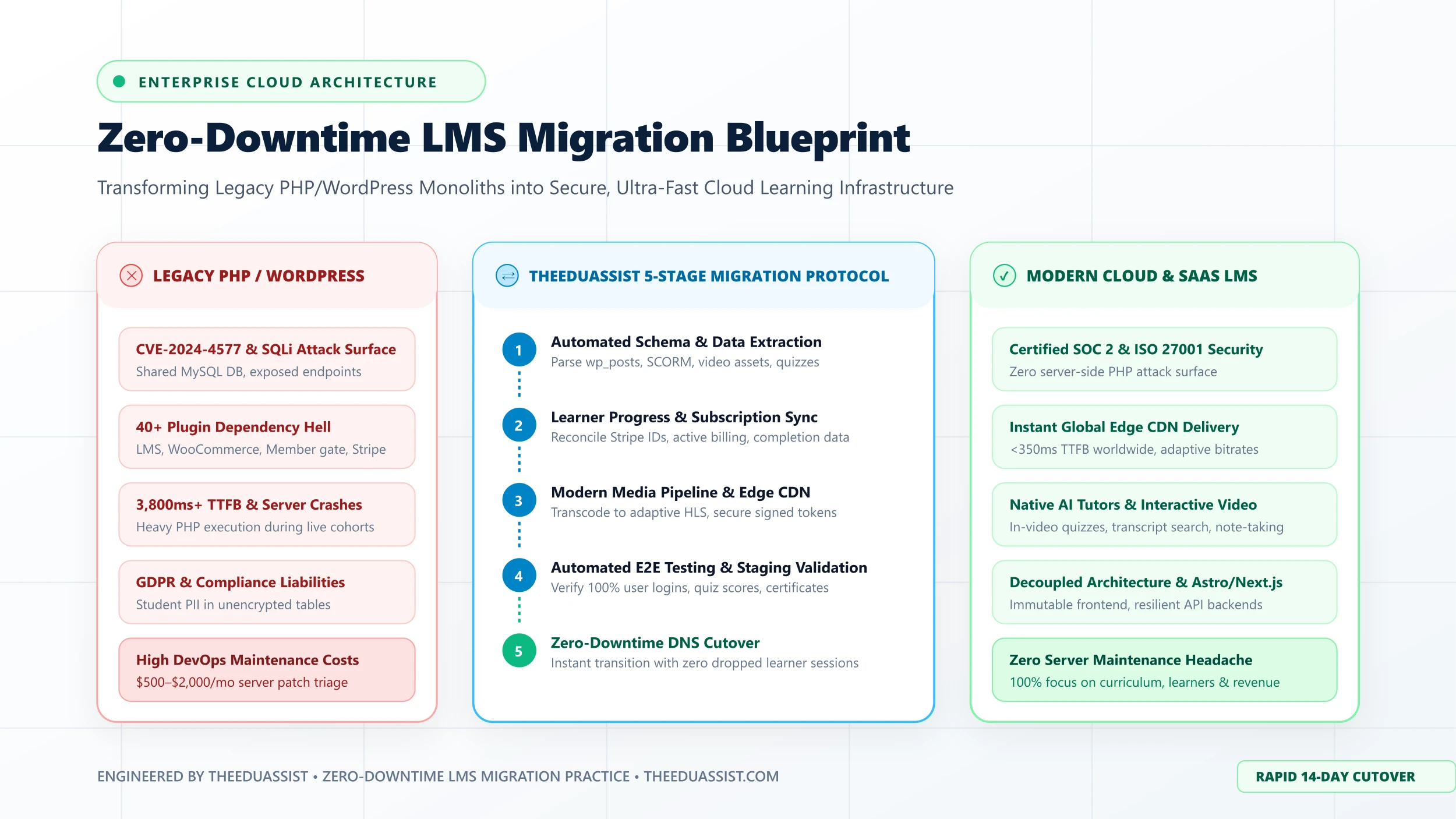Click 'Parse wp_posts, SCORM, video assets, quizzes'
This screenshot has height=819, width=1456.
coord(685,362)
